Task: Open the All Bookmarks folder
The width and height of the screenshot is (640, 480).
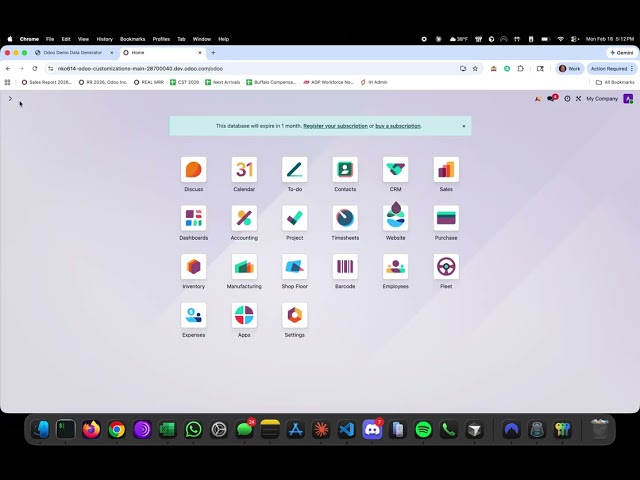Action: [x=615, y=82]
